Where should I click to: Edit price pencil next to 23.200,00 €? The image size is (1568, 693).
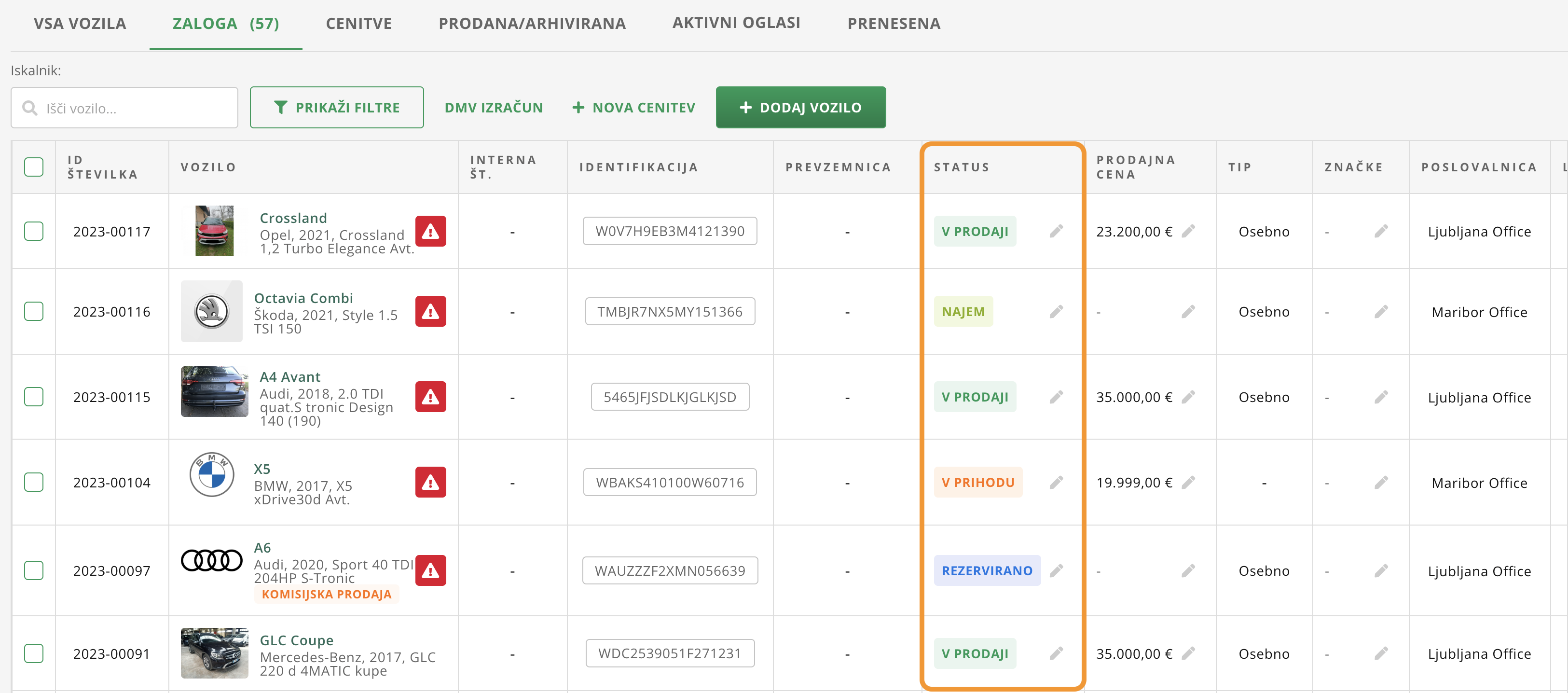click(x=1187, y=232)
